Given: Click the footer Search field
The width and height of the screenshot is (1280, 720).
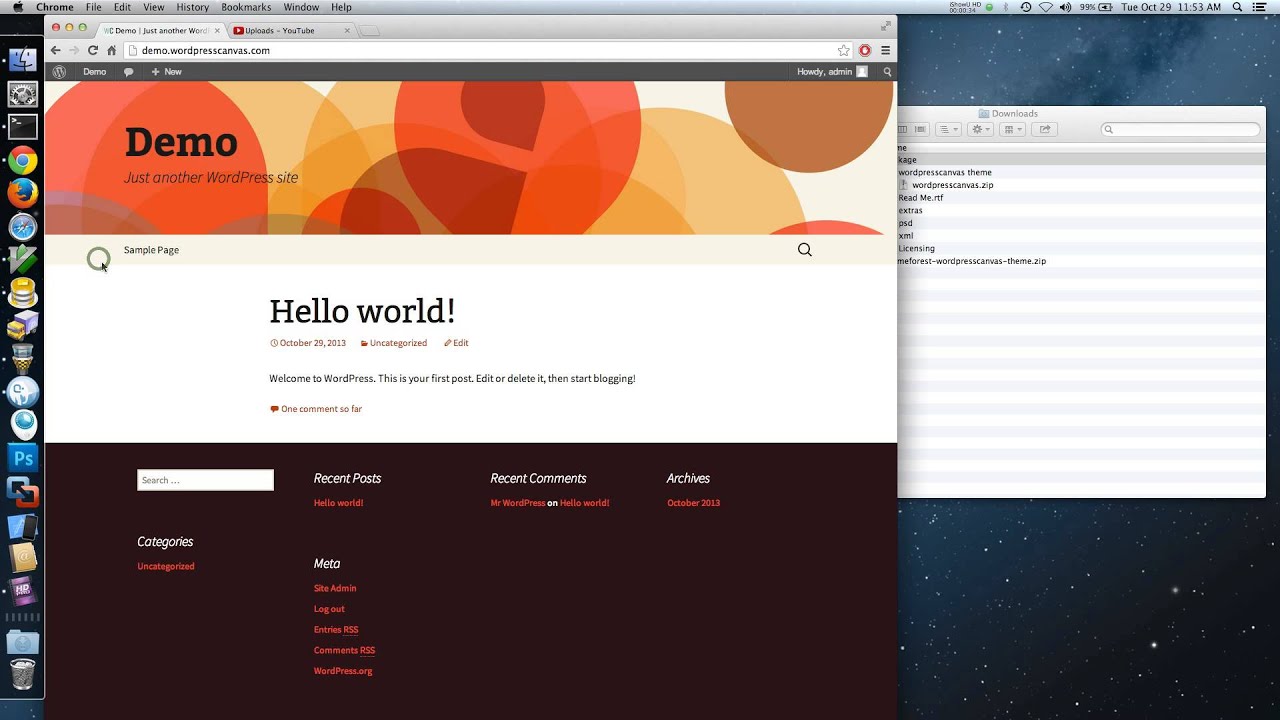Looking at the screenshot, I should [205, 480].
